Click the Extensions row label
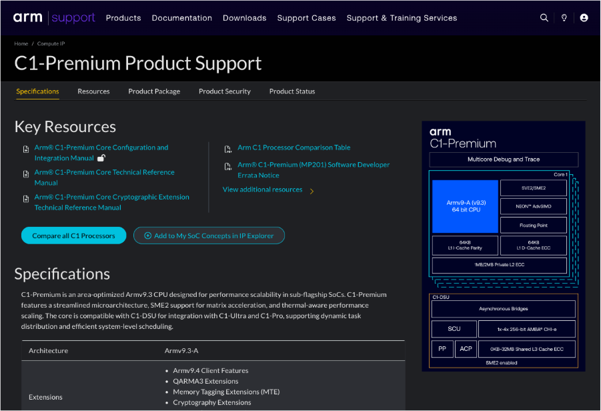Viewport: 601px width, 411px height. pos(45,397)
